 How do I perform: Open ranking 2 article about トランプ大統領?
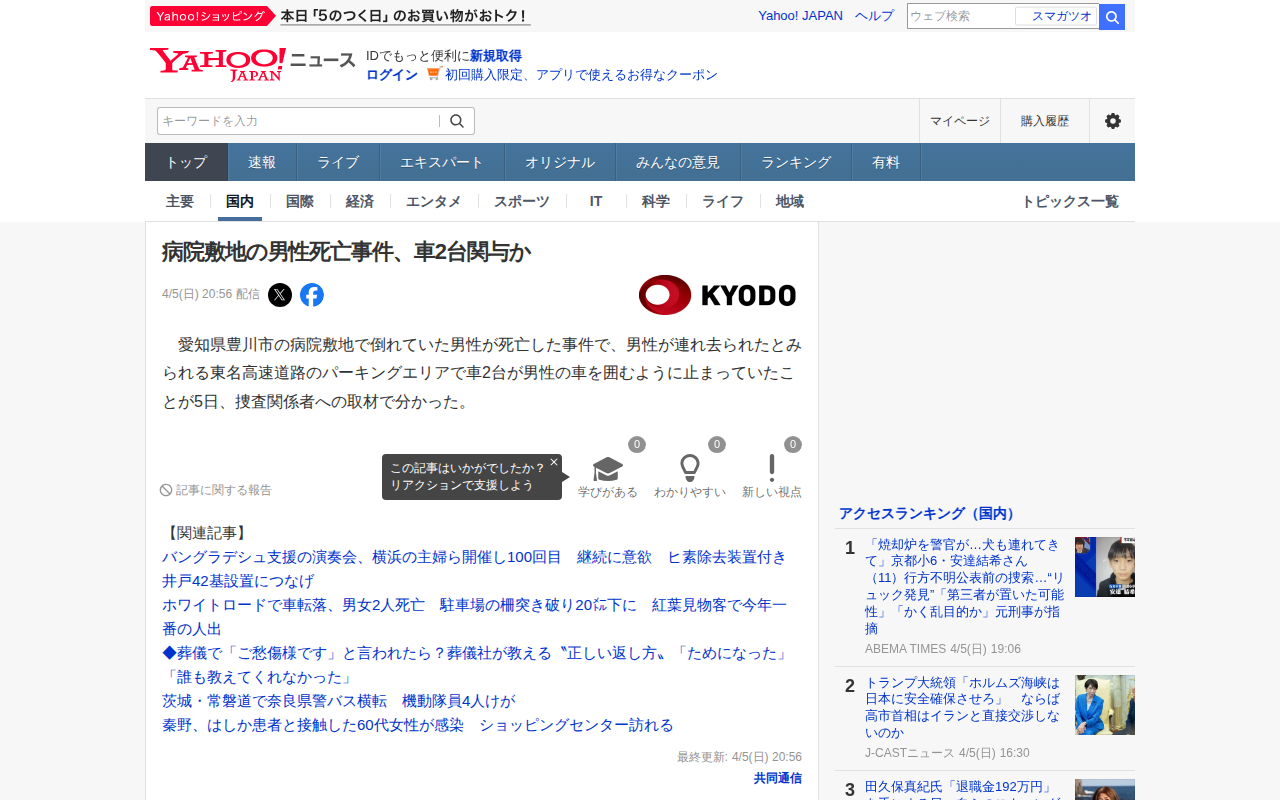964,707
